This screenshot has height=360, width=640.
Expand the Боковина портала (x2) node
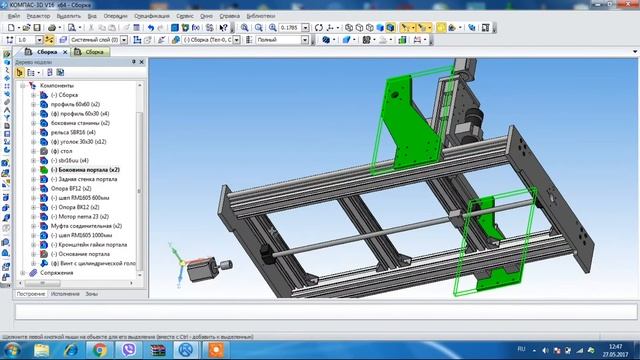point(33,170)
